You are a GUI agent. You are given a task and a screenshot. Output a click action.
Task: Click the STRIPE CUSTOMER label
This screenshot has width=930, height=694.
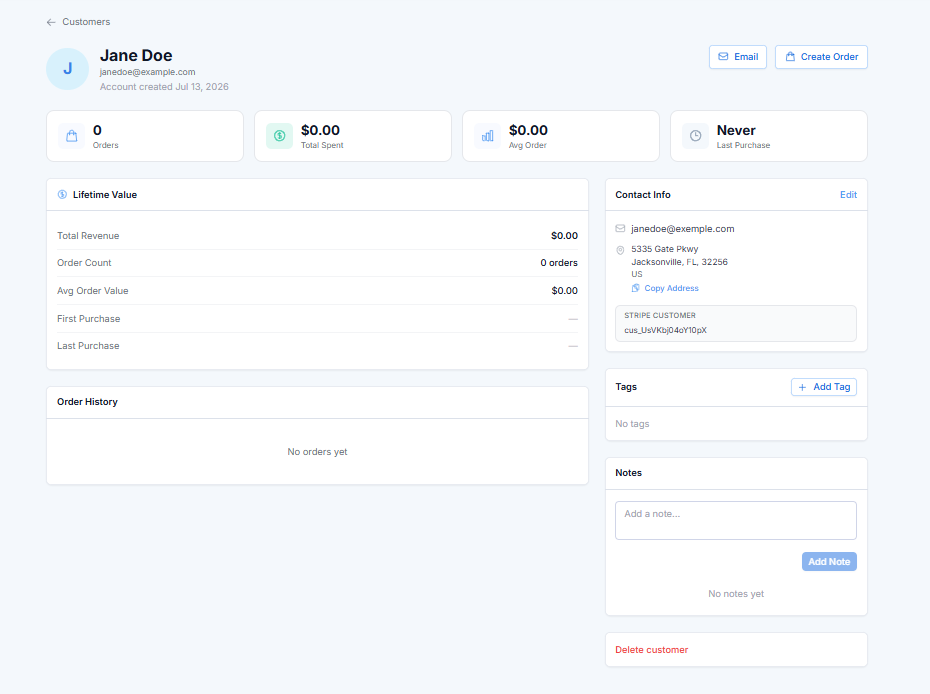coord(660,316)
